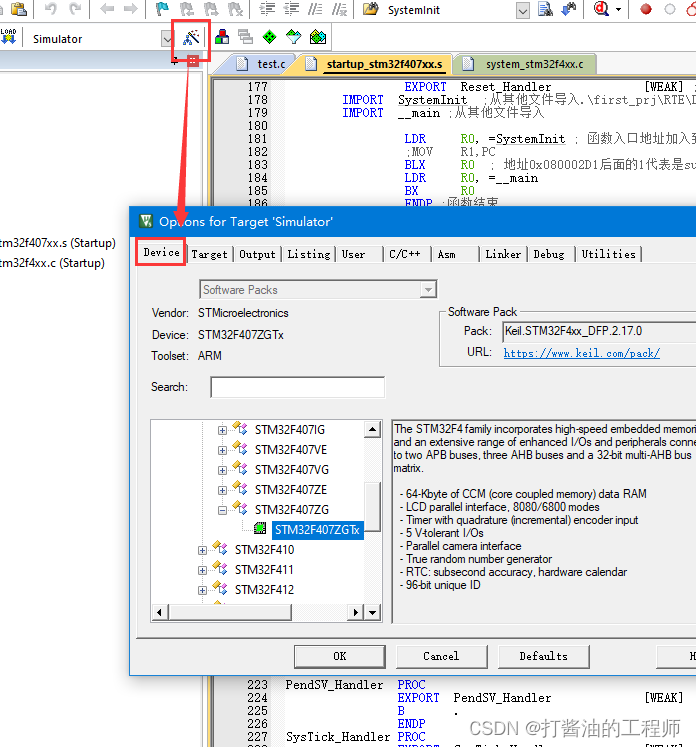Viewport: 696px width, 747px height.
Task: Clear all bookmarks icon
Action: pyautogui.click(x=235, y=9)
